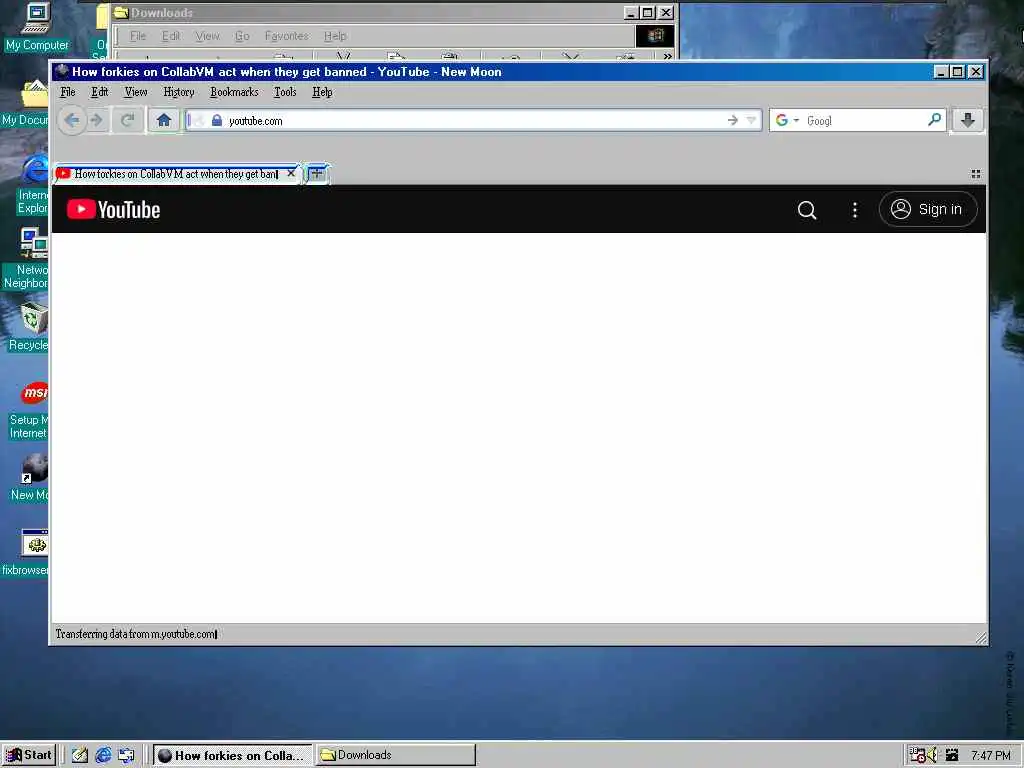This screenshot has width=1024, height=768.
Task: Select the New Moon desktop shortcut
Action: [30, 477]
